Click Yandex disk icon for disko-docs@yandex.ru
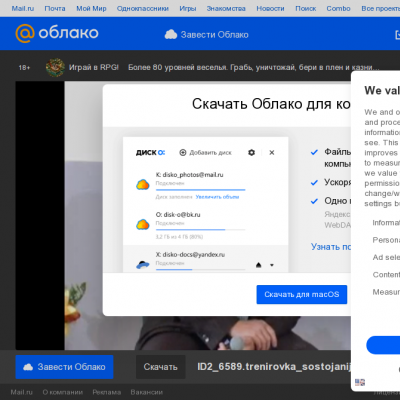400x400 pixels. click(143, 265)
